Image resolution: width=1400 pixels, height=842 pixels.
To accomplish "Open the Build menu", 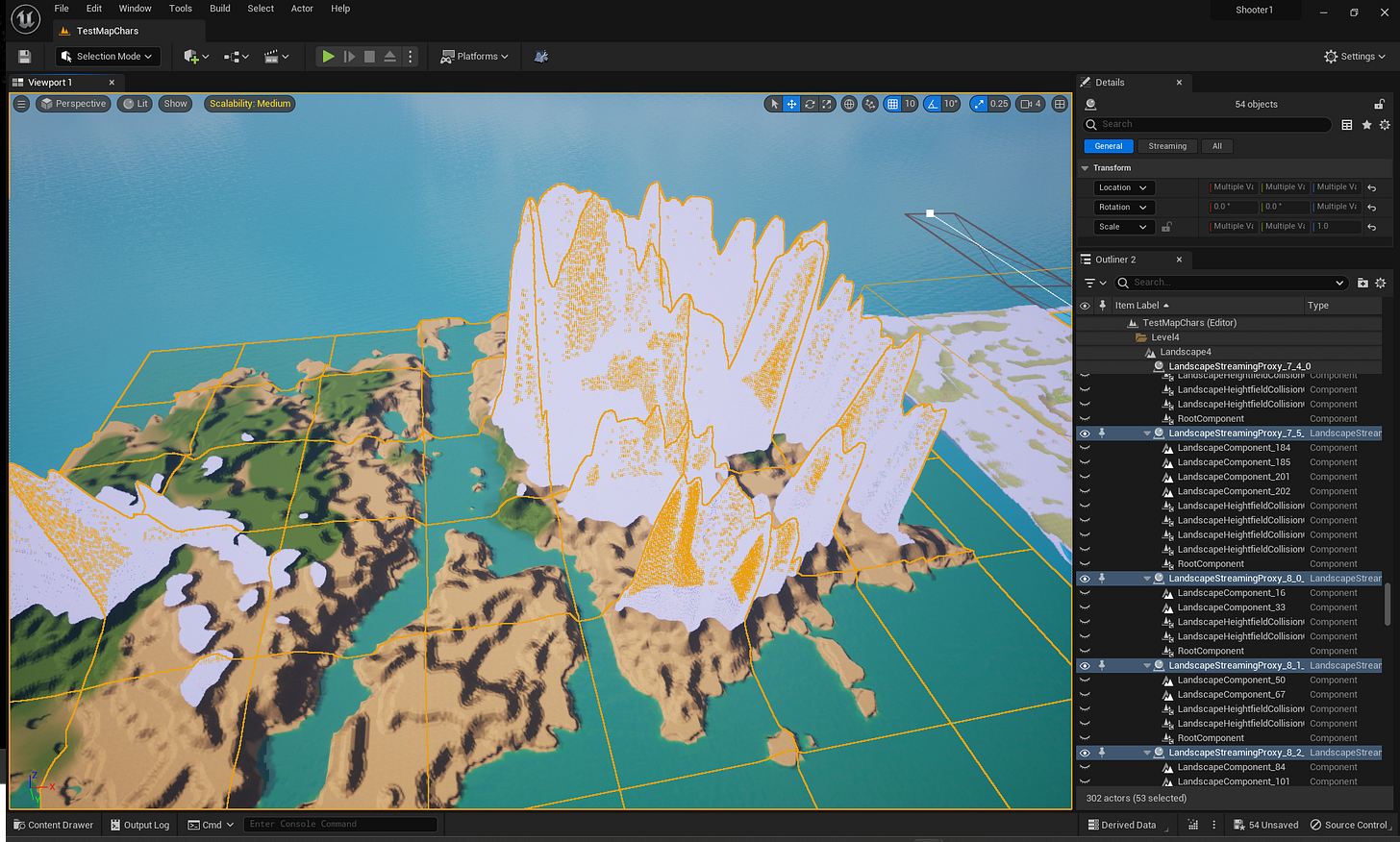I will [x=219, y=9].
